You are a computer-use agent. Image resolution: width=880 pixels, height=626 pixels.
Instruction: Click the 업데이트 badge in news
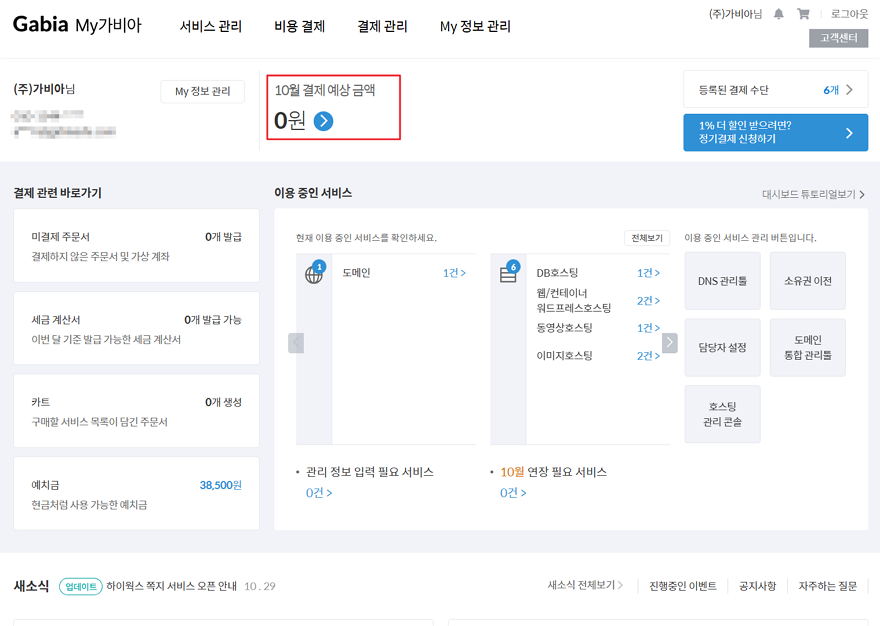coord(81,586)
